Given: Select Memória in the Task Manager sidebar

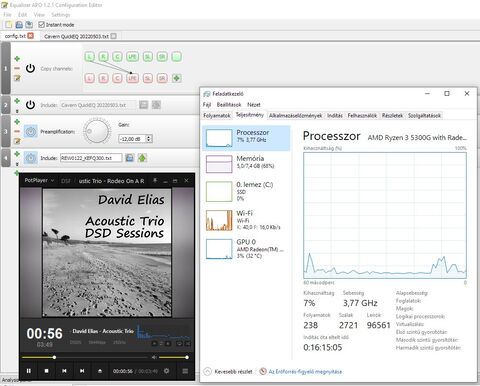Looking at the screenshot, I should [x=246, y=163].
